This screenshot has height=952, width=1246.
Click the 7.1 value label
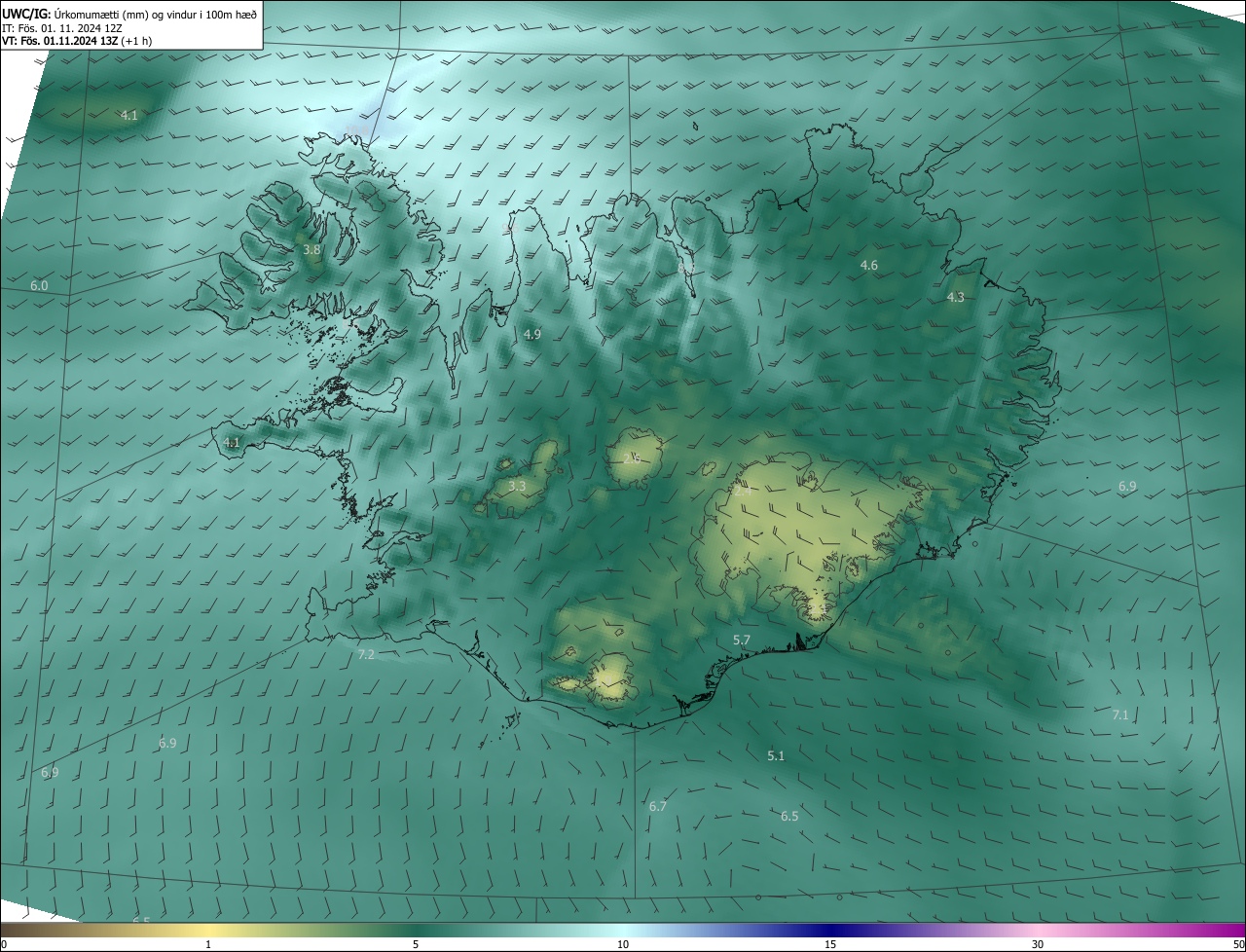coord(1120,715)
